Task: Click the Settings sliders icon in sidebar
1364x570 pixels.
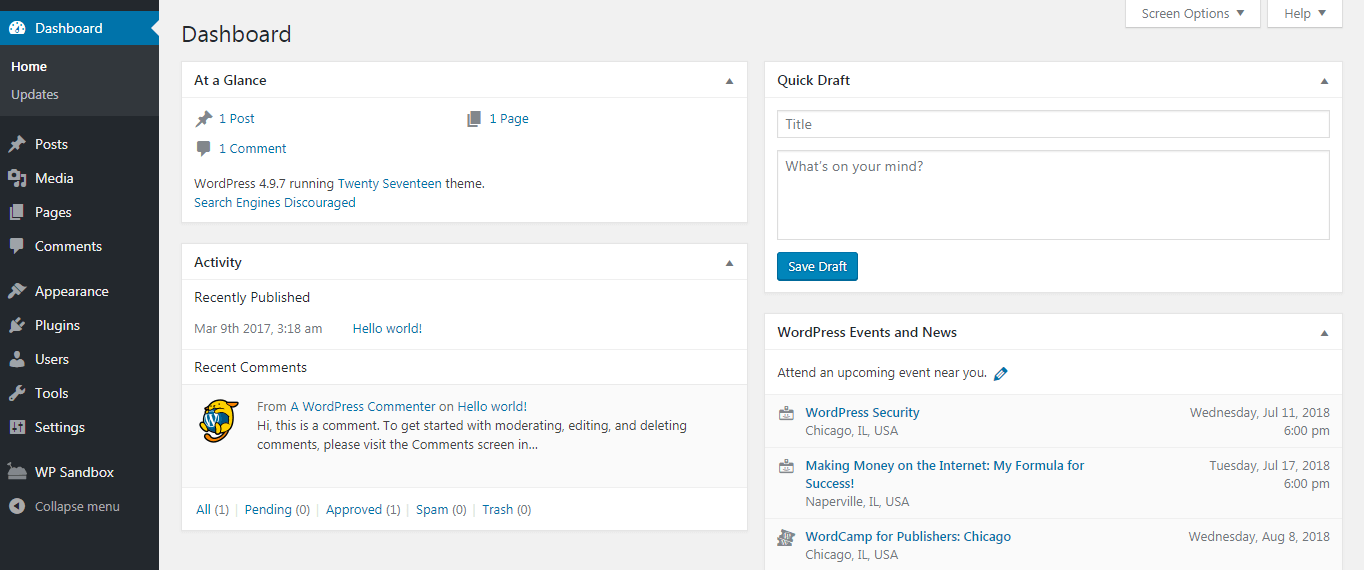Action: [17, 427]
